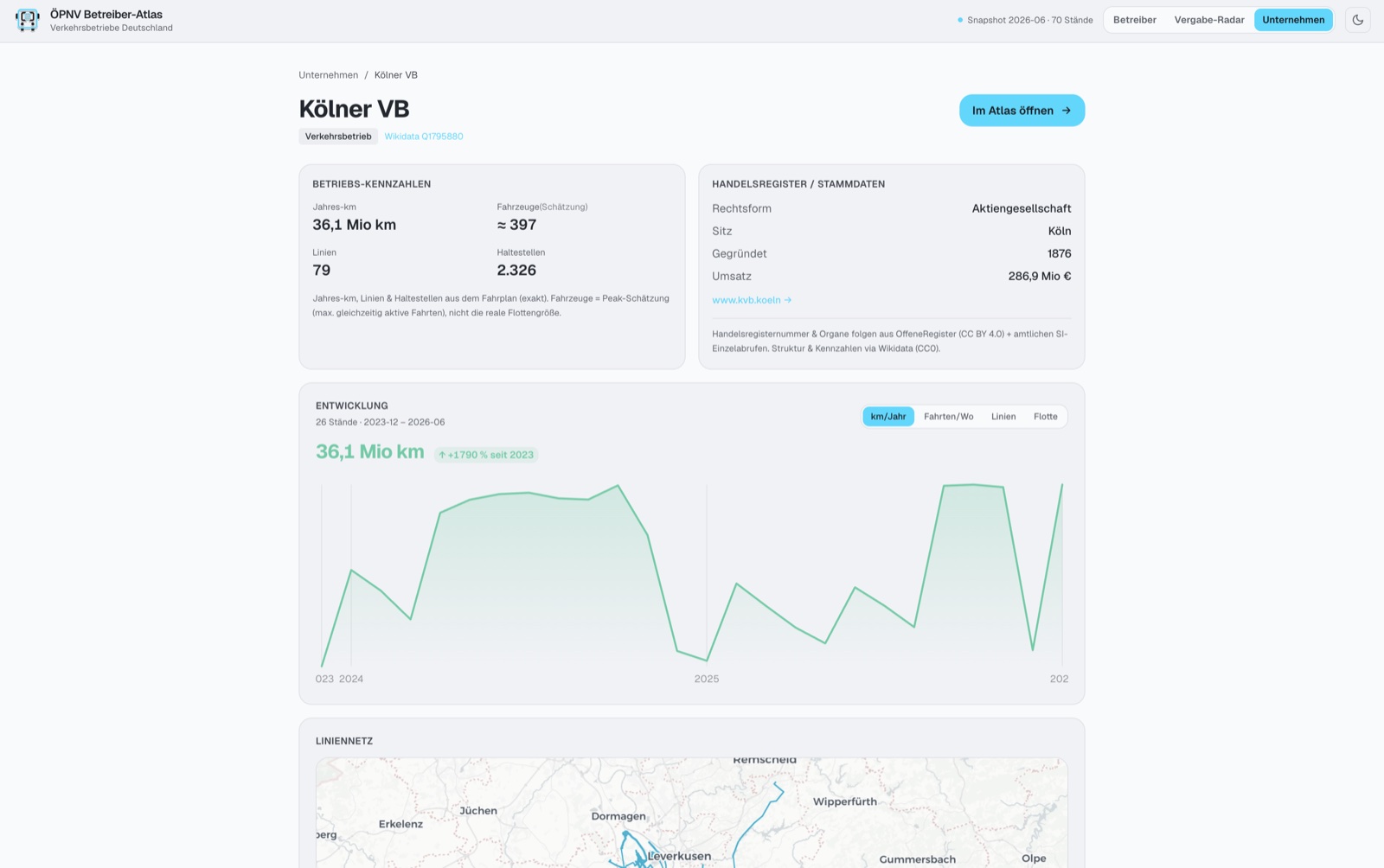The image size is (1384, 868).
Task: Toggle dark mode with the moon icon
Action: pyautogui.click(x=1358, y=20)
